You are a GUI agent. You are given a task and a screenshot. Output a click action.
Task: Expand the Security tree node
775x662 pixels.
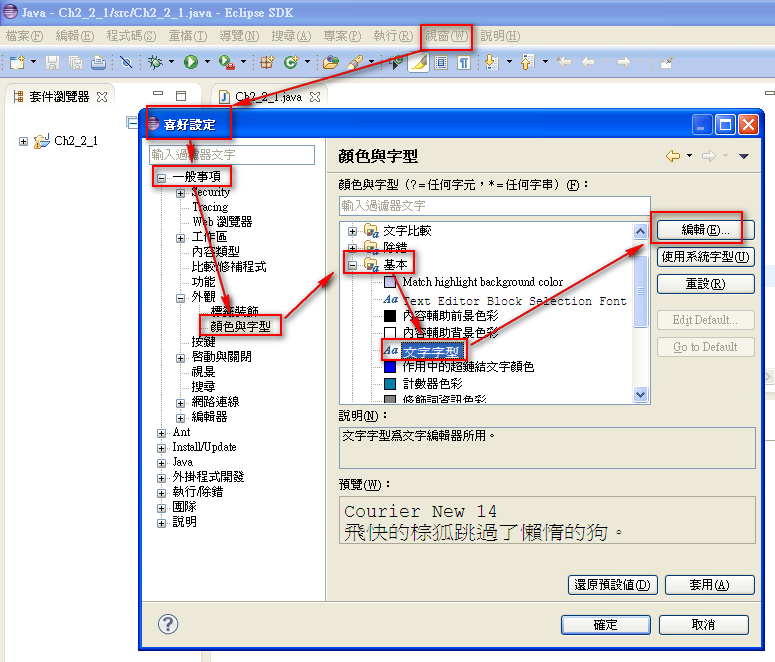point(180,193)
